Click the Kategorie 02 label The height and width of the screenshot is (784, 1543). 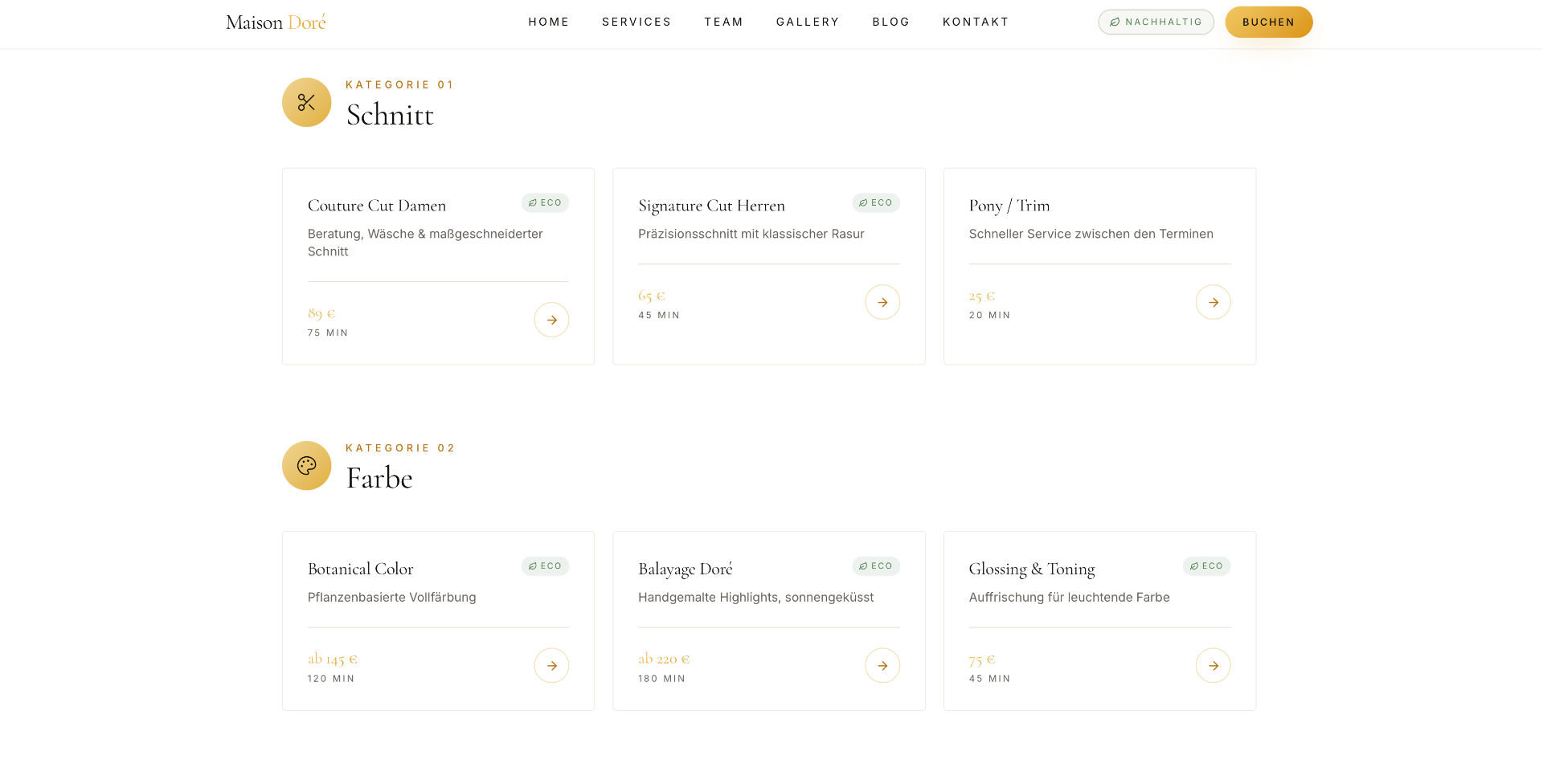[x=400, y=447]
